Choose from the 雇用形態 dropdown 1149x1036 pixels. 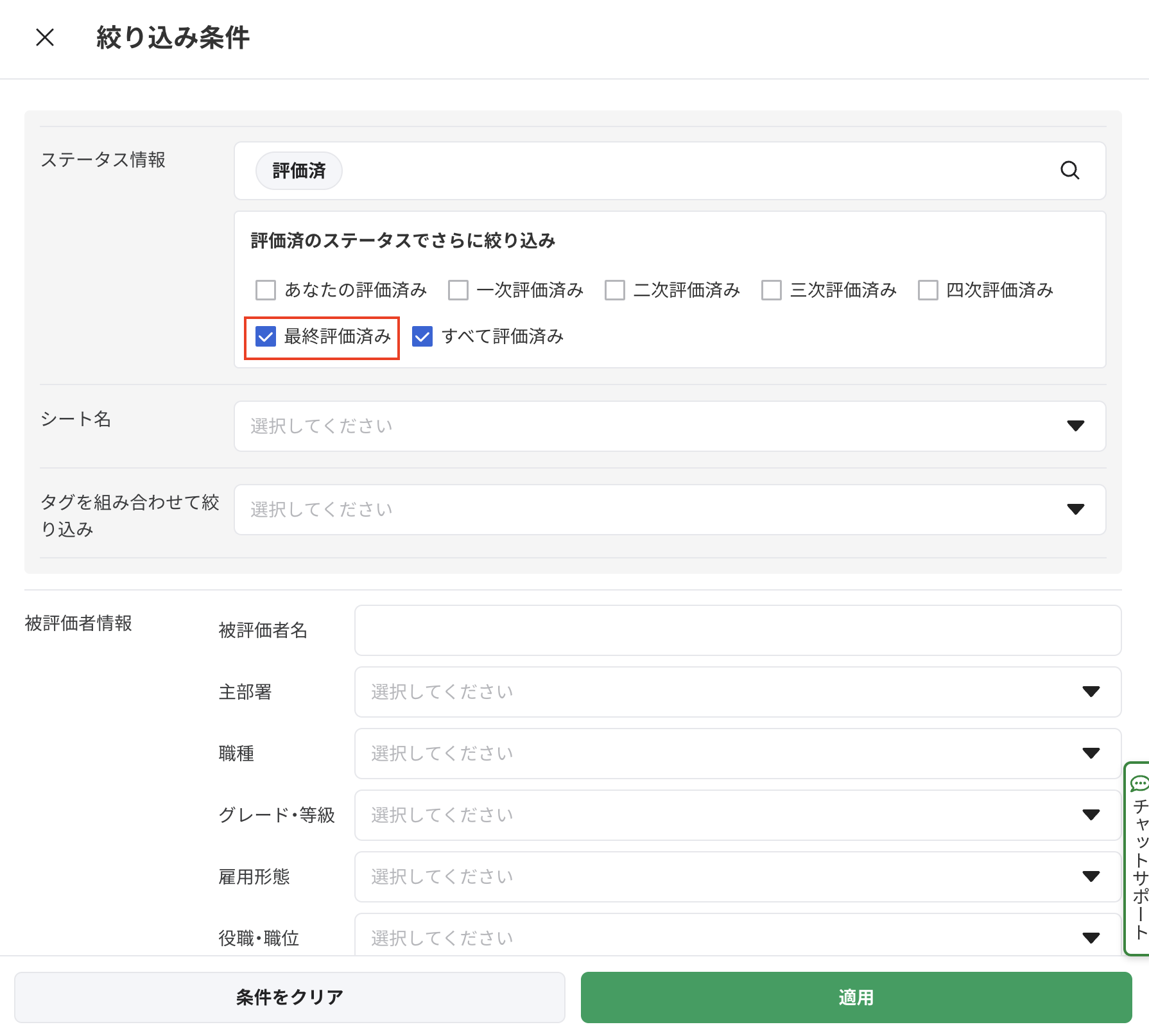point(738,877)
